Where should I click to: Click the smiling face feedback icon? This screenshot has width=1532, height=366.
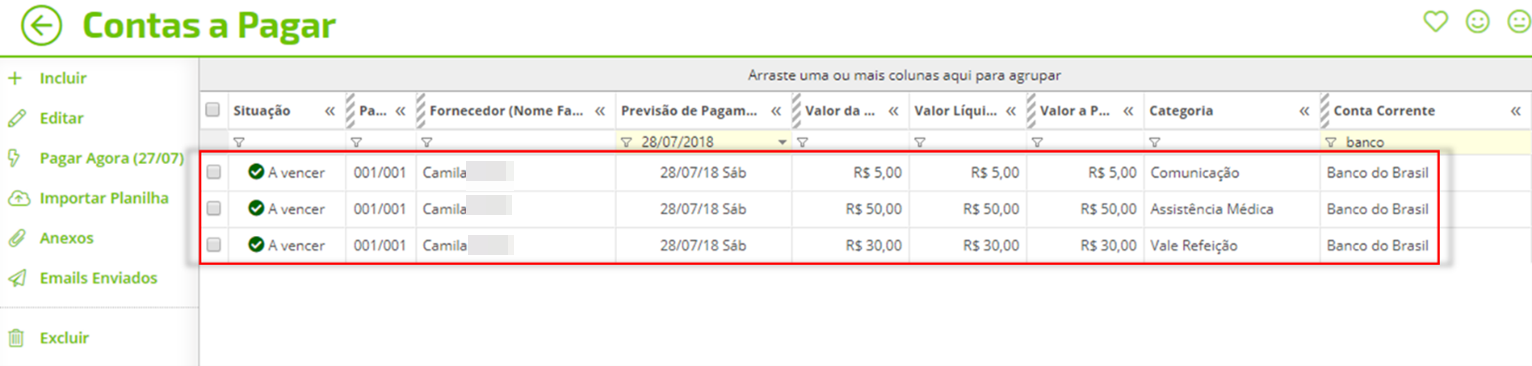(x=1477, y=21)
